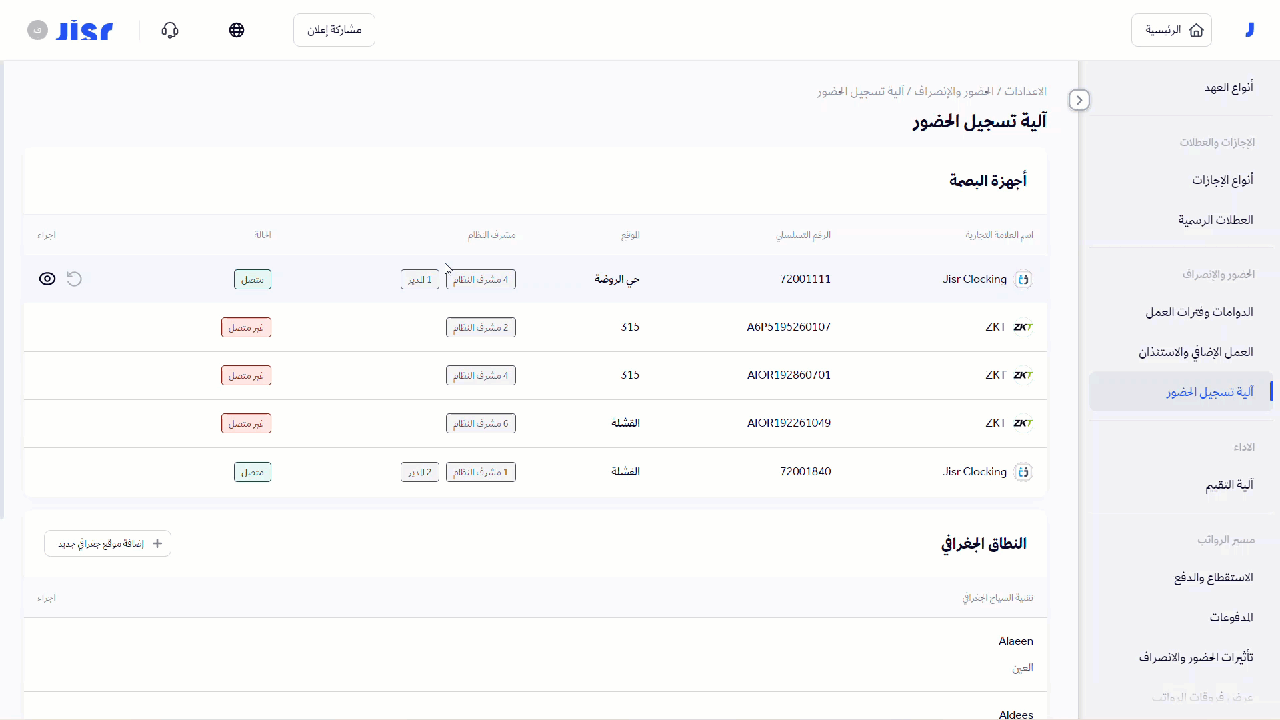Click the user avatar circle in header
The image size is (1280, 720).
37,30
